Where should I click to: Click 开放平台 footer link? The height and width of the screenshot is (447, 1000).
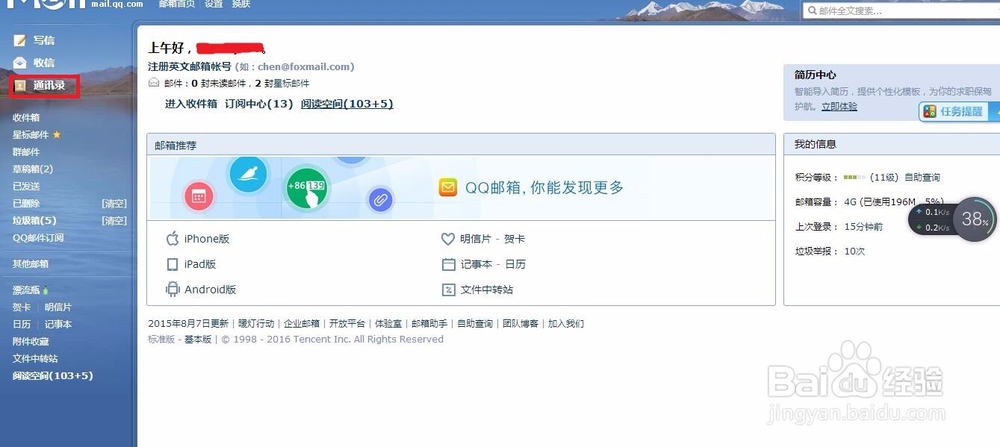tap(347, 323)
